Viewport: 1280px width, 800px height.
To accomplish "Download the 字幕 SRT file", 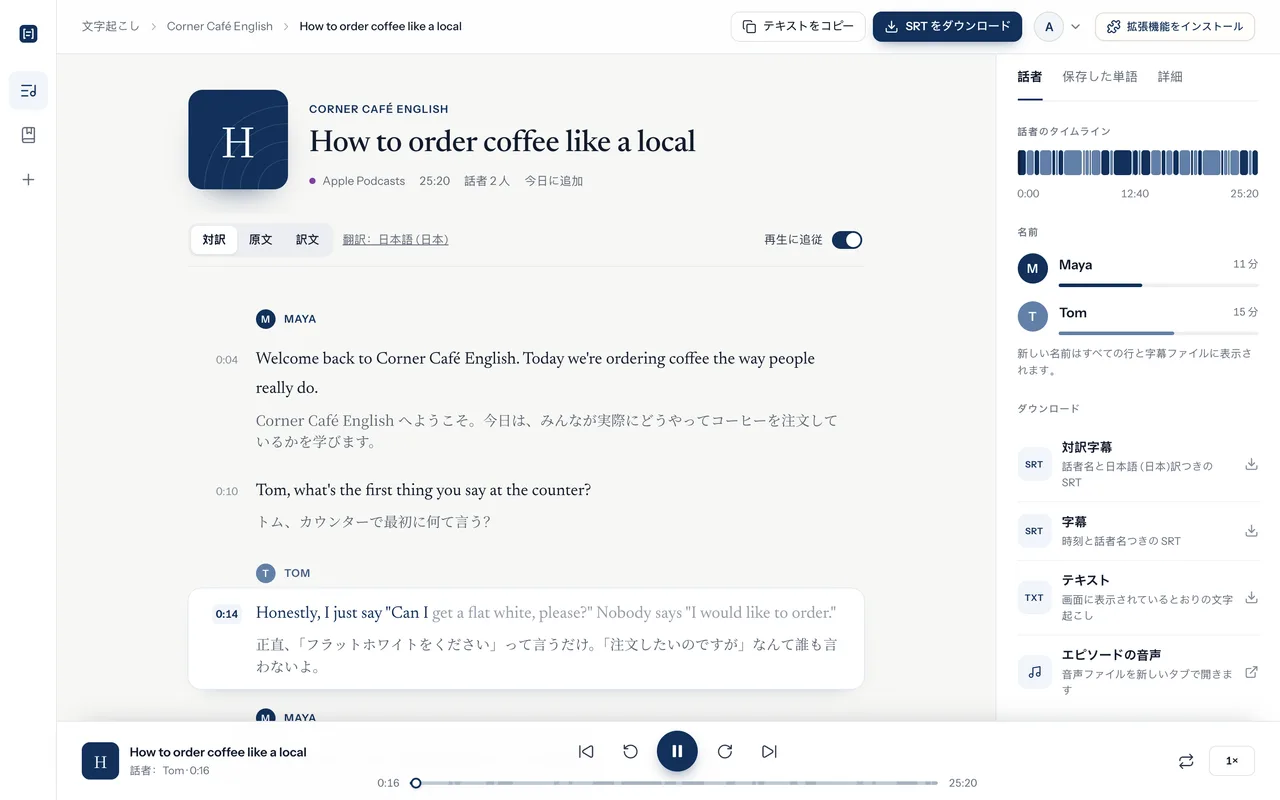I will 1251,531.
